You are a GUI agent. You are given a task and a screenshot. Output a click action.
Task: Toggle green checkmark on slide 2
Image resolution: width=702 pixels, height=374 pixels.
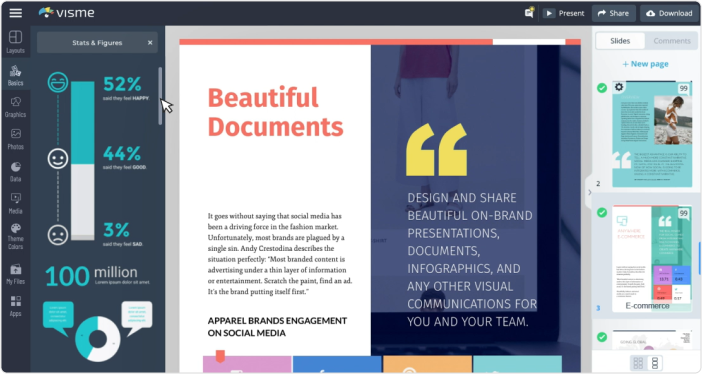point(602,88)
